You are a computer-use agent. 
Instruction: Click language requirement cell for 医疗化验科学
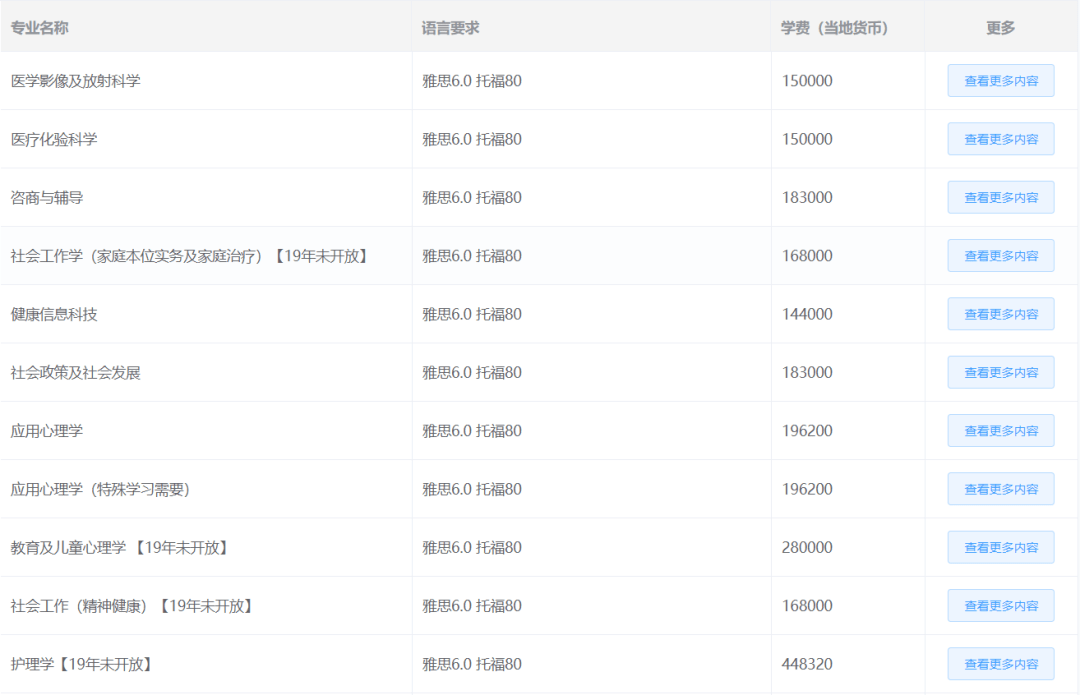(471, 139)
